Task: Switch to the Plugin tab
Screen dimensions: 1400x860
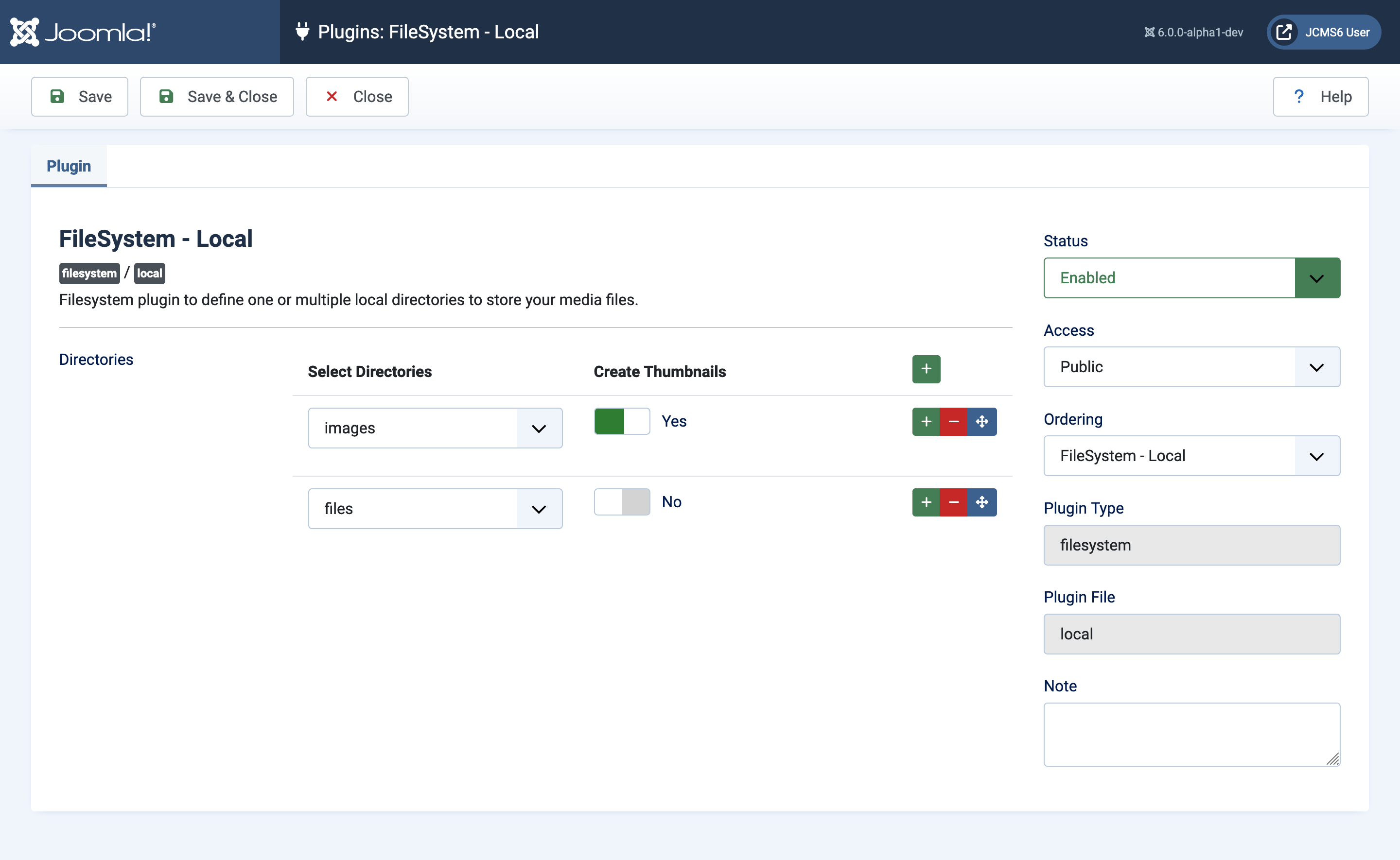Action: click(x=68, y=166)
